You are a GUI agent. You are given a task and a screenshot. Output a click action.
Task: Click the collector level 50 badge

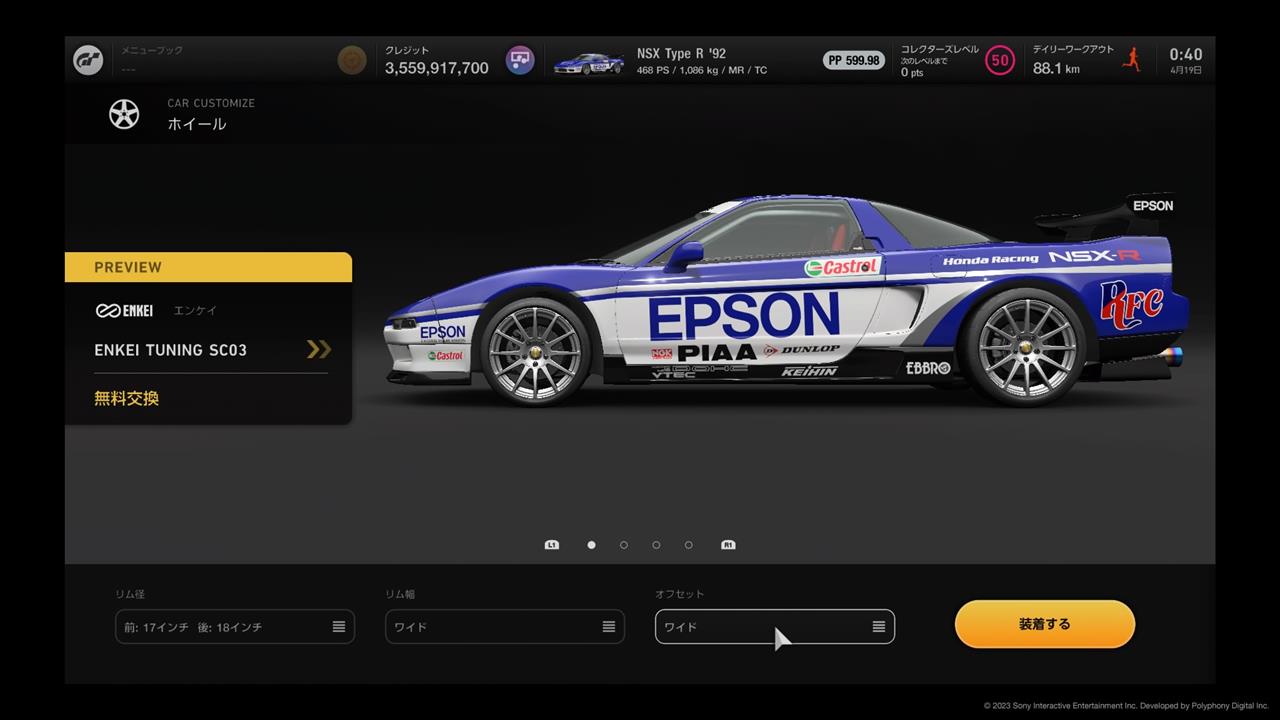click(999, 60)
